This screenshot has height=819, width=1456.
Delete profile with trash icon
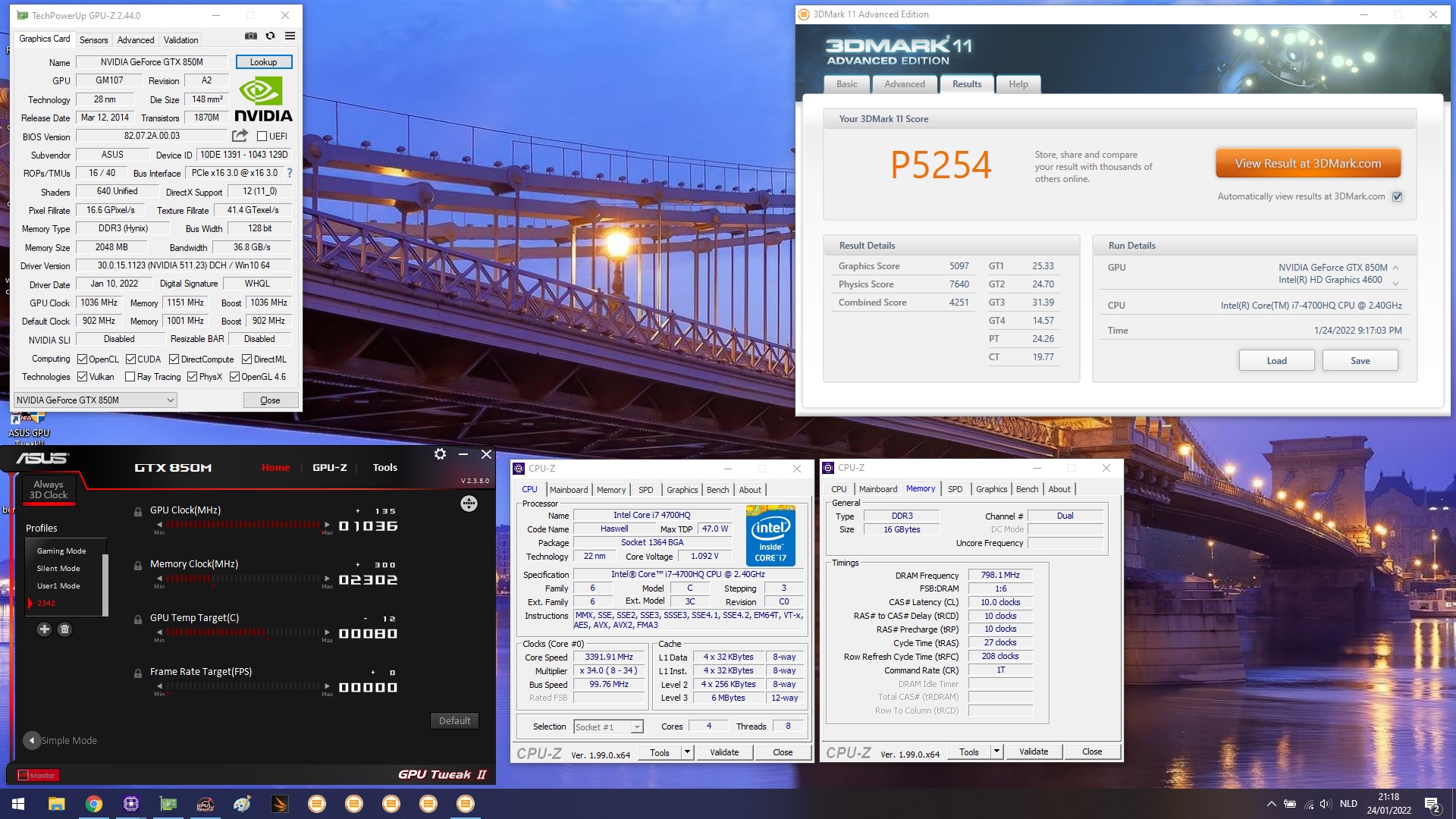tap(64, 629)
